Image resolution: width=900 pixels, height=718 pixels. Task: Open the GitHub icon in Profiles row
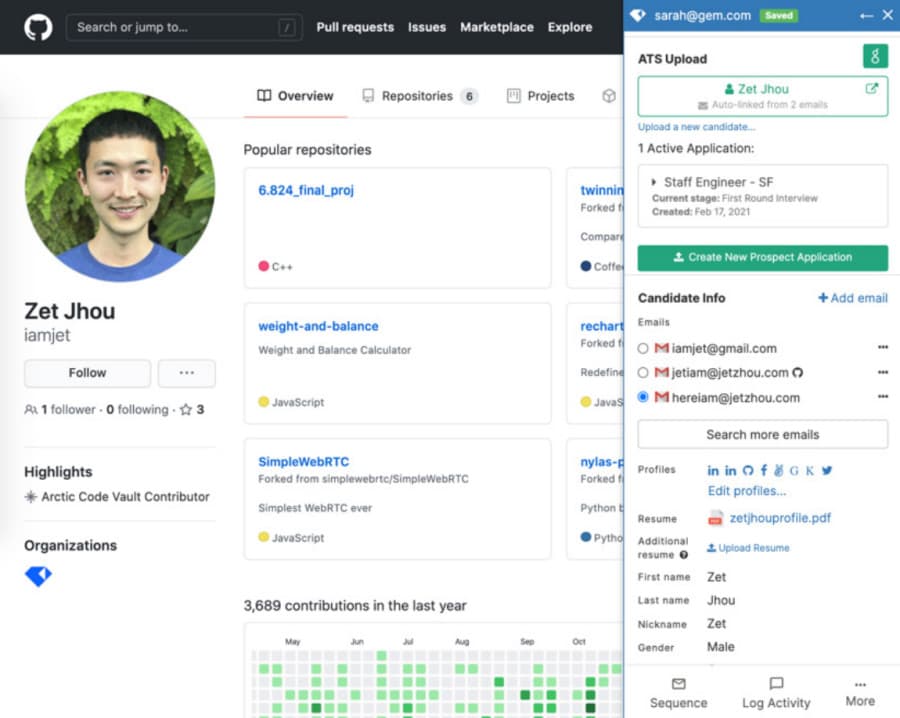pyautogui.click(x=749, y=469)
